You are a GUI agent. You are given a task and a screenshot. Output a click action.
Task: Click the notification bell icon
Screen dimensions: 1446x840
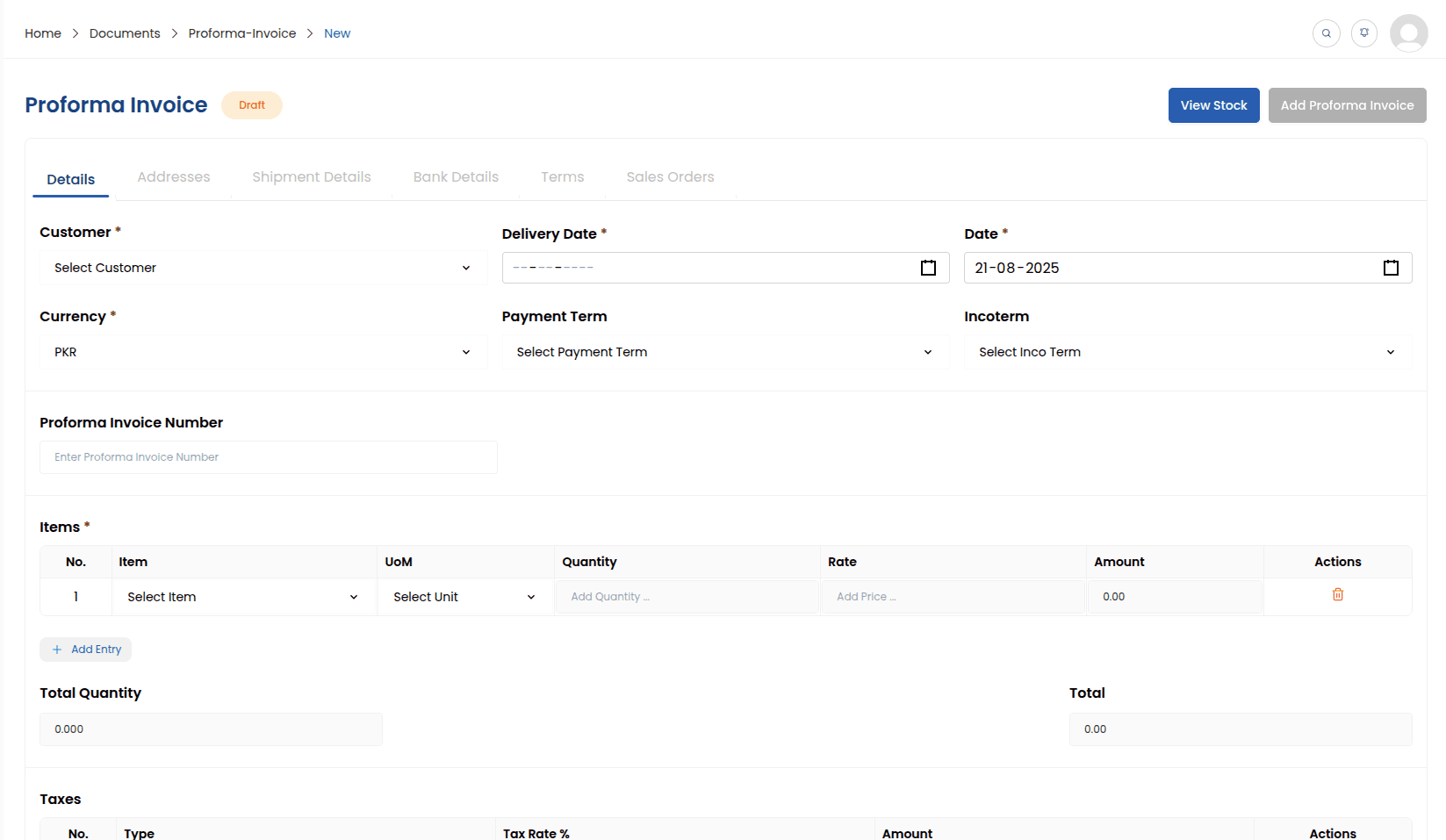1364,32
